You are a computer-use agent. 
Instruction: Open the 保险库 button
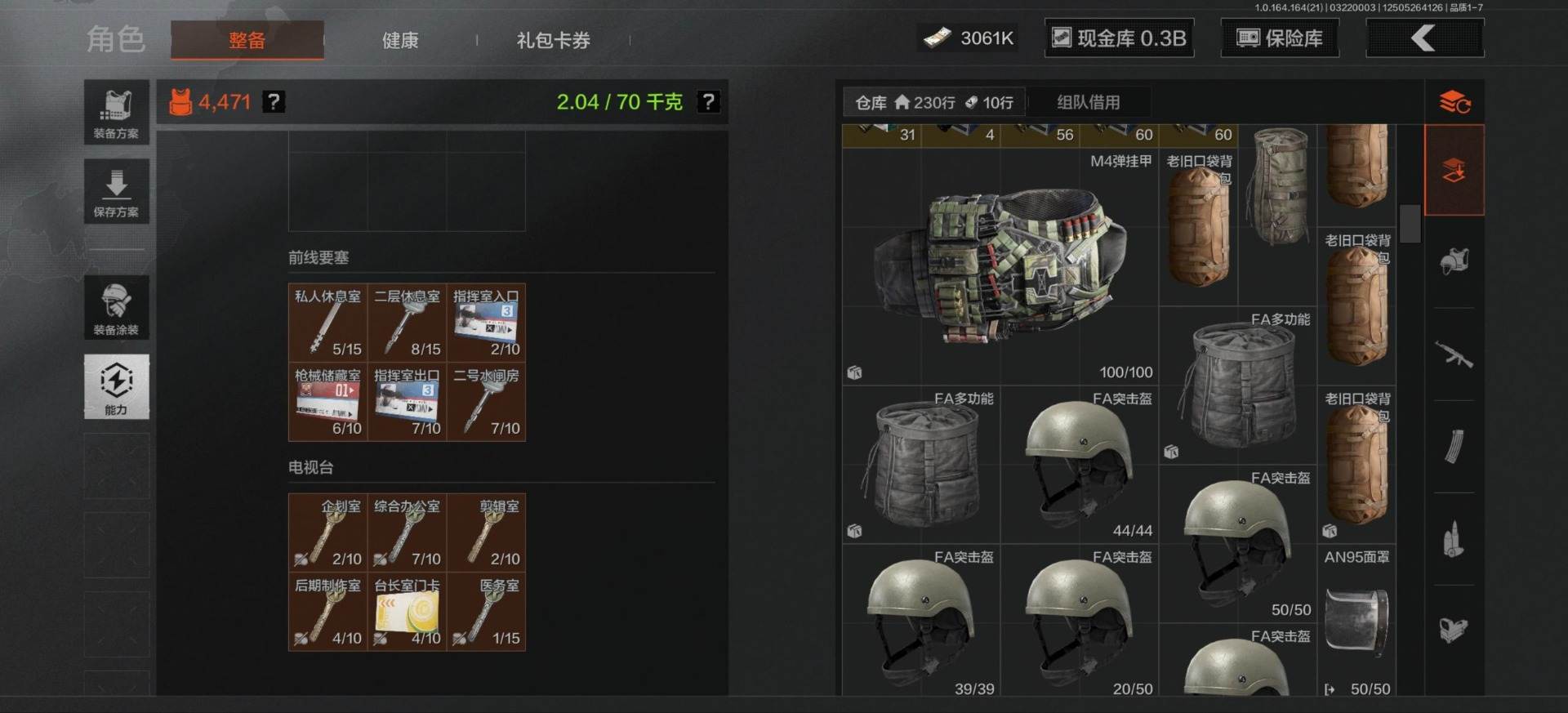(x=1280, y=38)
